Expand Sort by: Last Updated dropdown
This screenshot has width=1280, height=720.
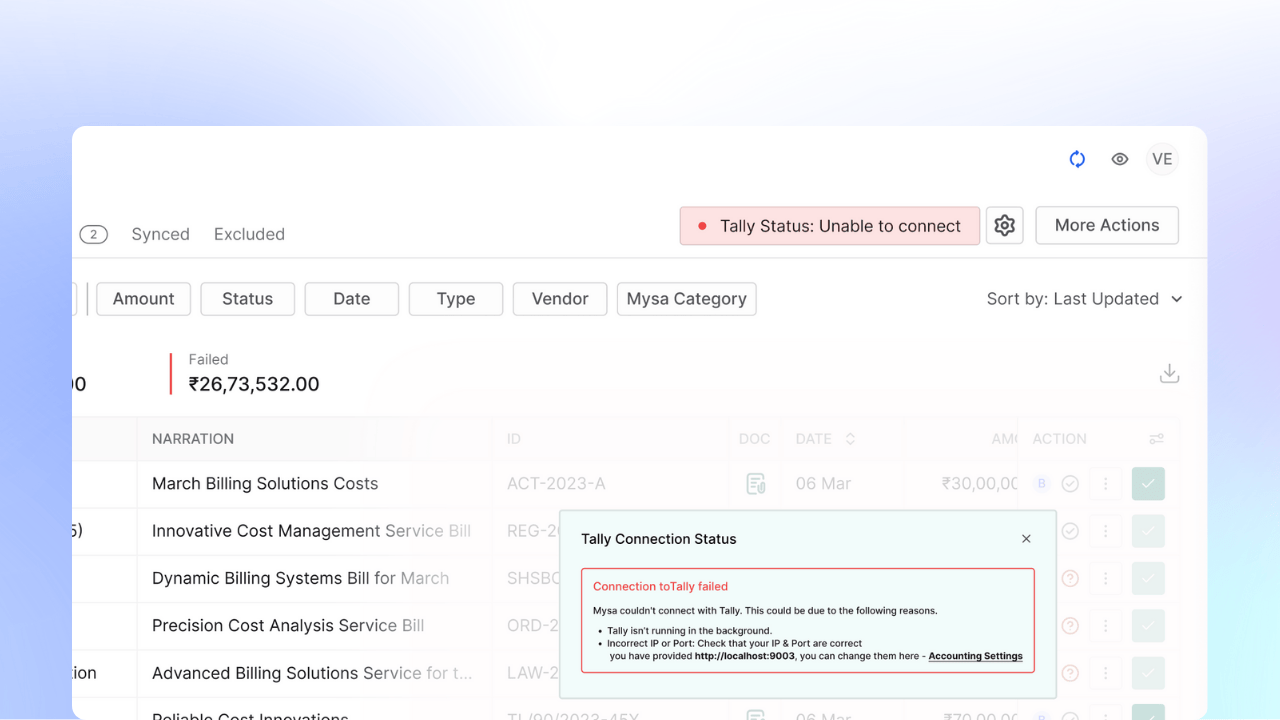pos(1084,299)
